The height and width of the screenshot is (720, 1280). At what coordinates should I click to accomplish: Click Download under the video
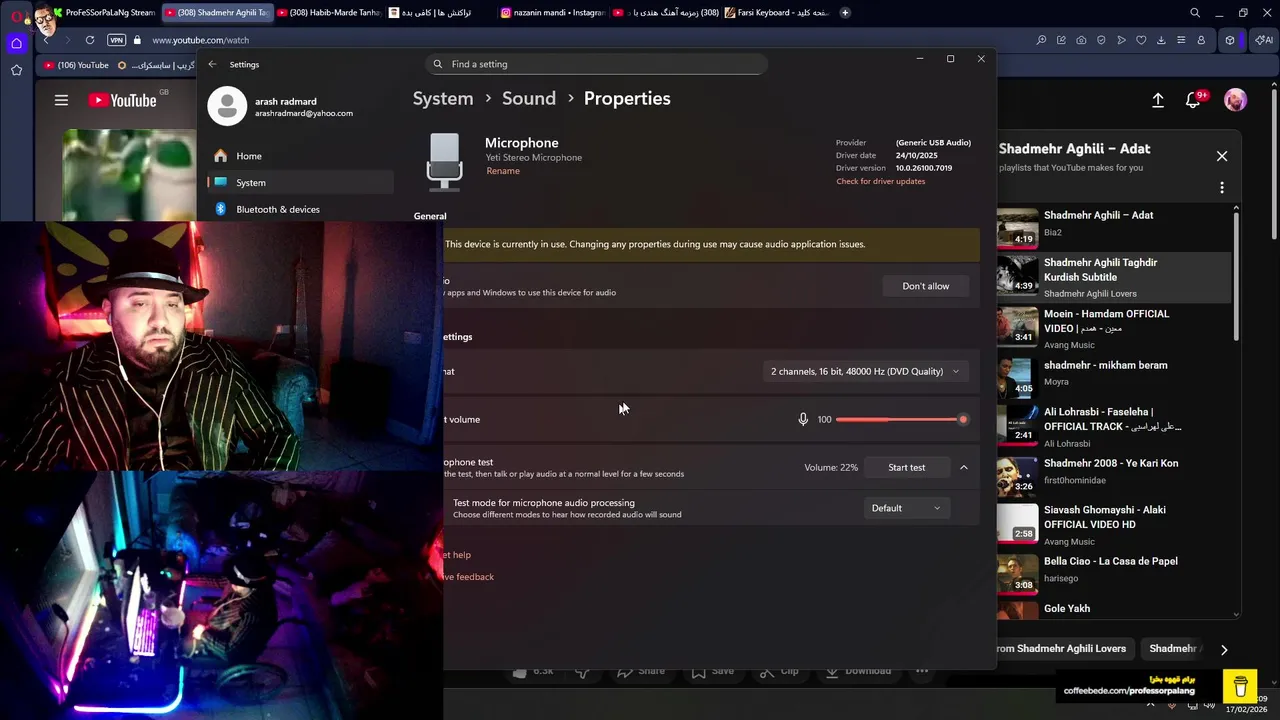click(858, 671)
